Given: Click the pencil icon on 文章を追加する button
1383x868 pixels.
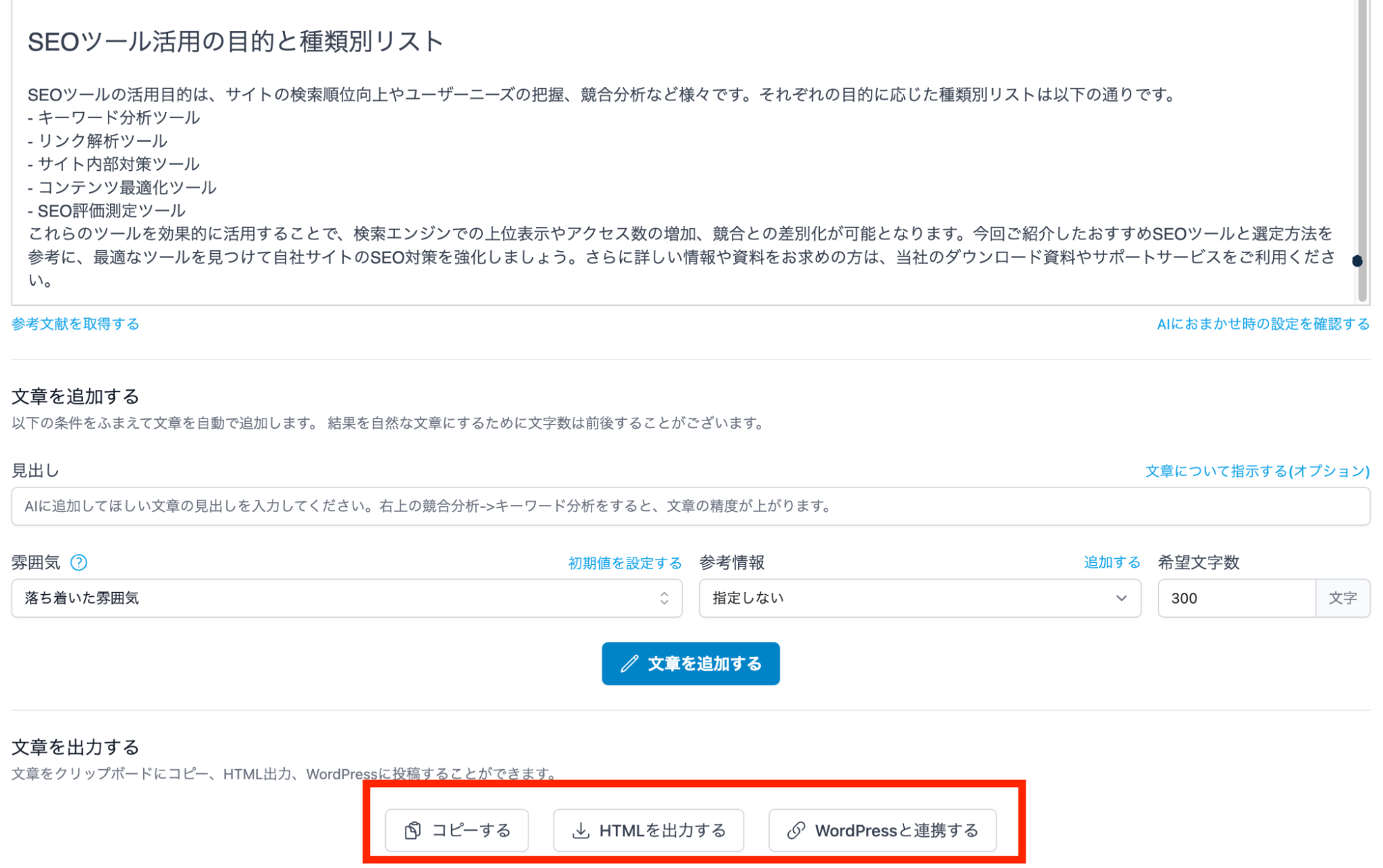Looking at the screenshot, I should 629,664.
